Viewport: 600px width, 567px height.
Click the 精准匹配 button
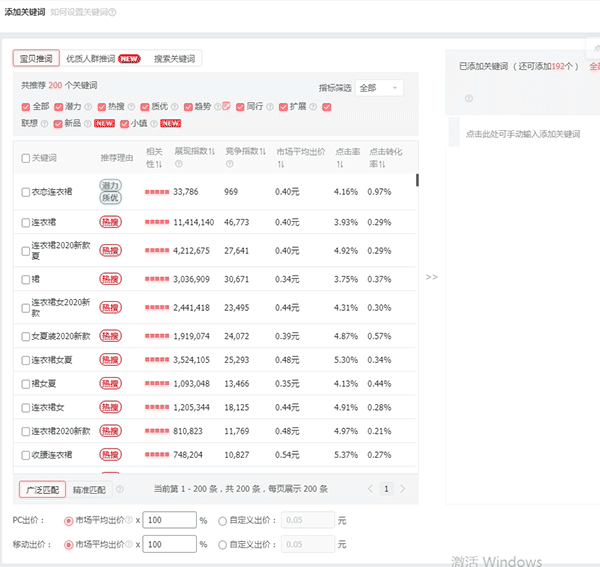[x=89, y=489]
